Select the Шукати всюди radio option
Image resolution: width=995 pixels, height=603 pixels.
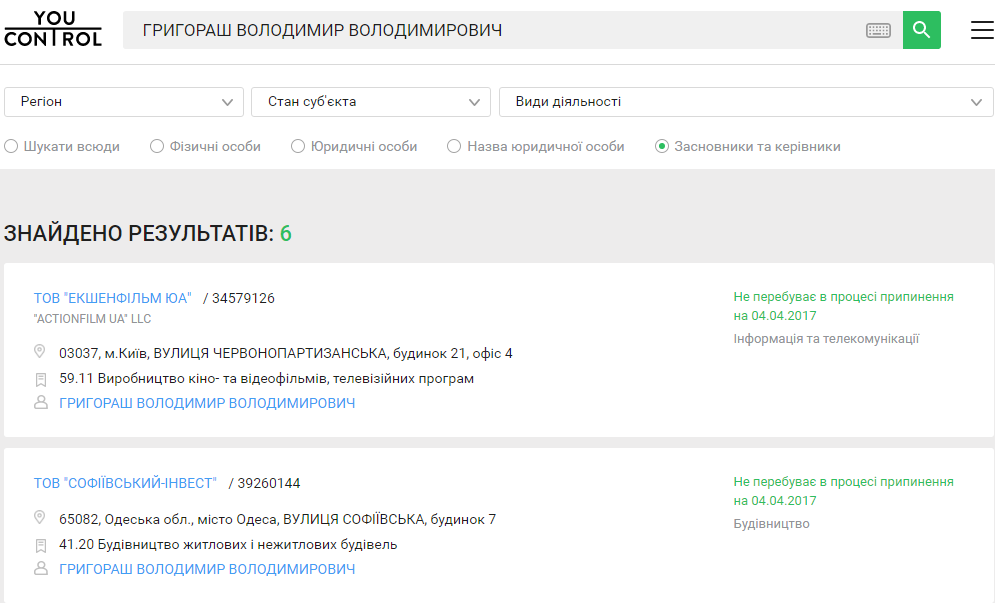point(12,147)
